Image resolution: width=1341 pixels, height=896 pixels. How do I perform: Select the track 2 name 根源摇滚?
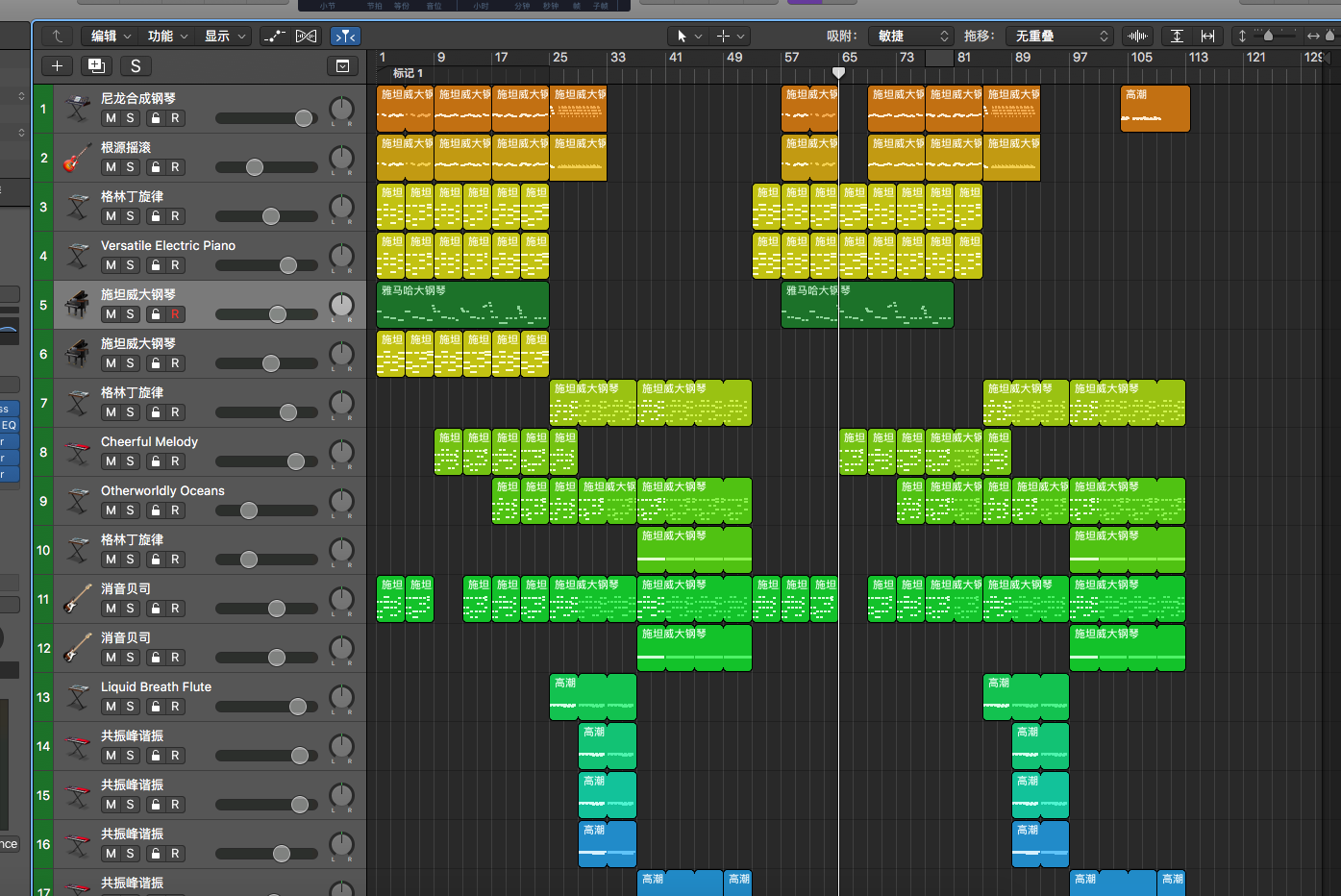(126, 147)
